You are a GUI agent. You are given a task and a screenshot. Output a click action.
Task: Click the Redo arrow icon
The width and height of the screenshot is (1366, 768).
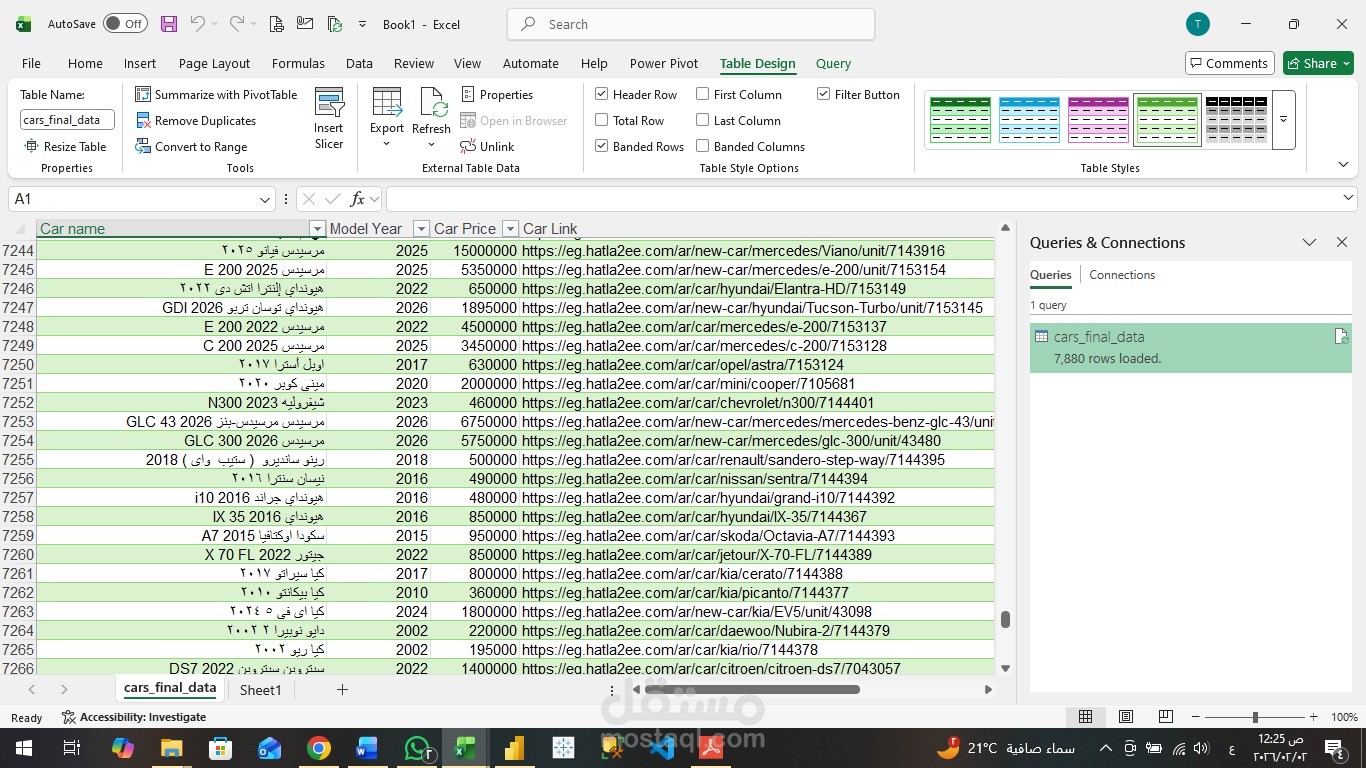click(237, 24)
